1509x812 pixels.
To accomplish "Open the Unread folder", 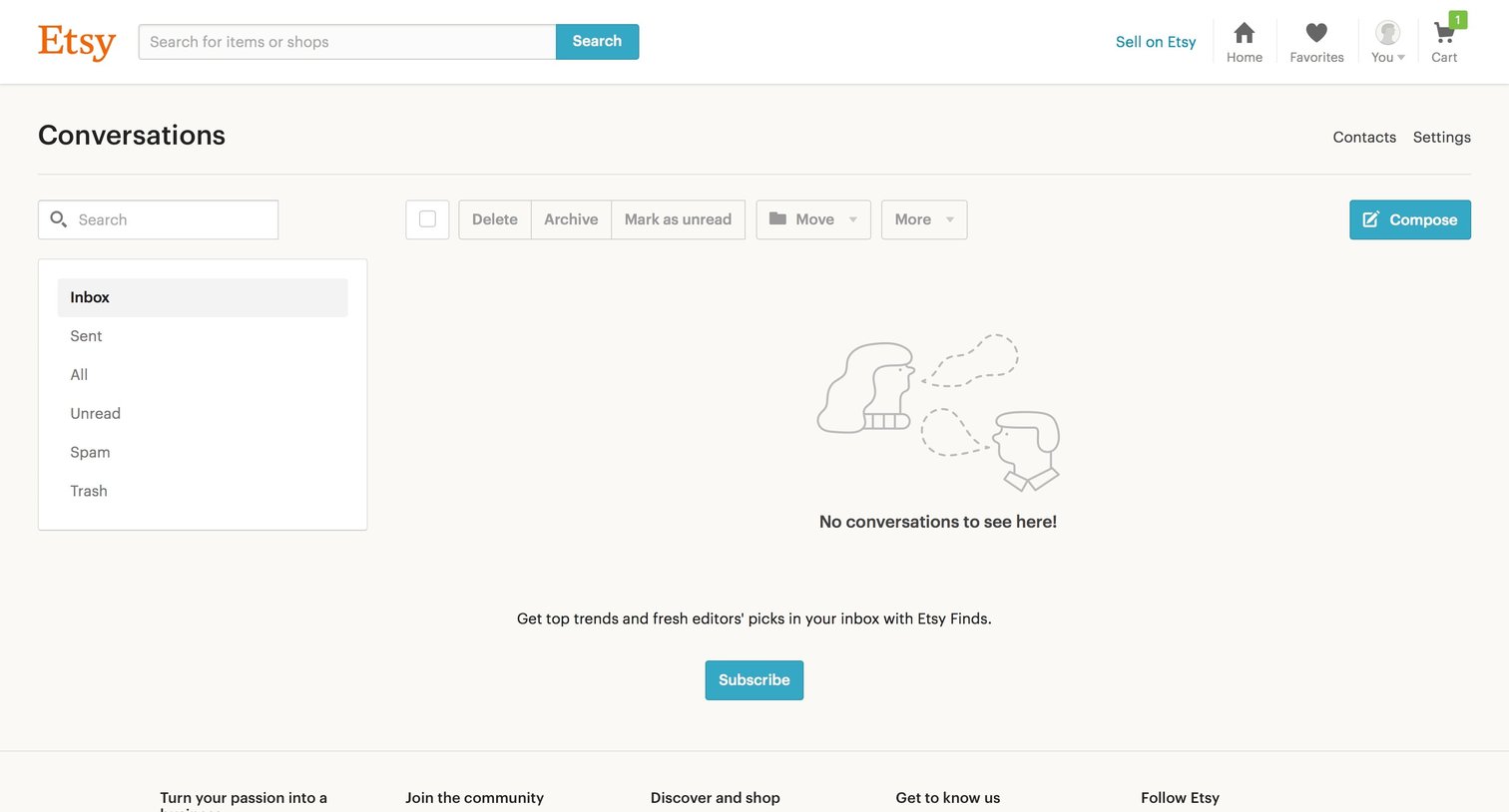I will point(203,414).
